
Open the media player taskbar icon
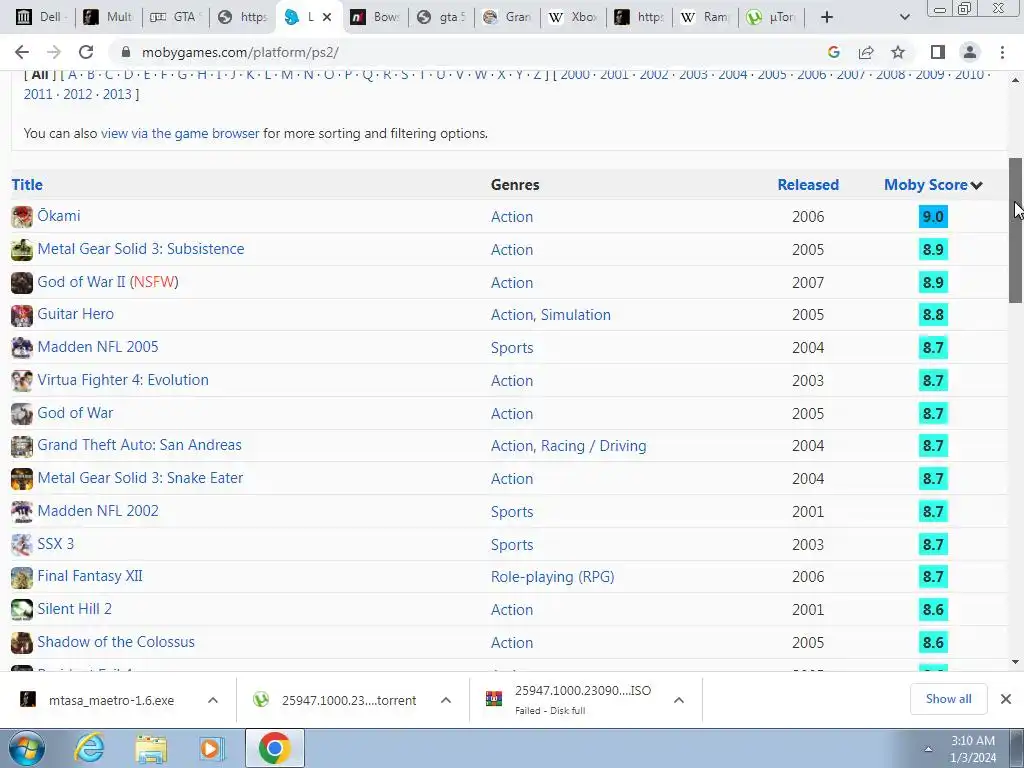[x=212, y=748]
